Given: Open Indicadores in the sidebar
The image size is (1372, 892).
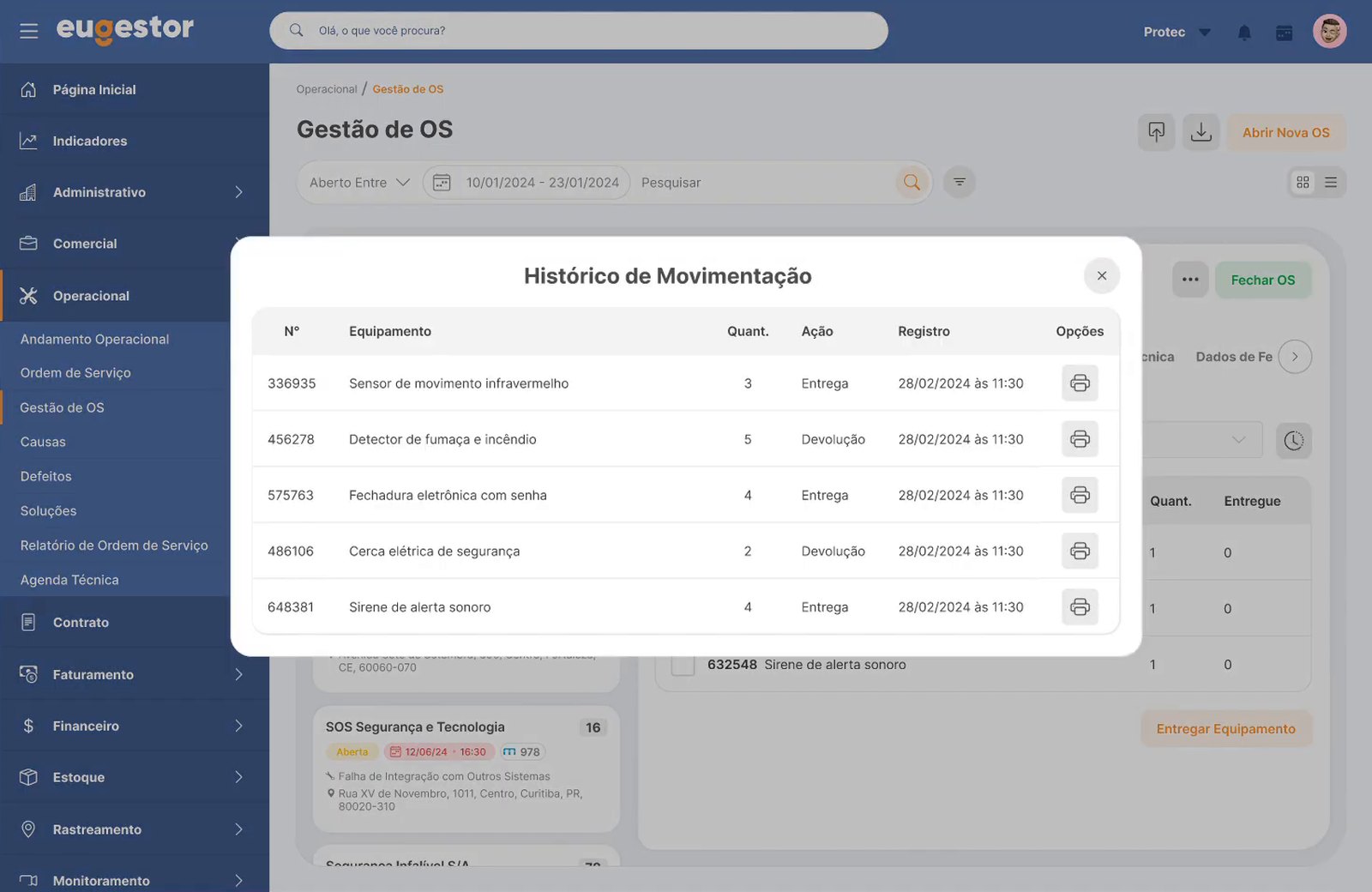Looking at the screenshot, I should (135, 141).
